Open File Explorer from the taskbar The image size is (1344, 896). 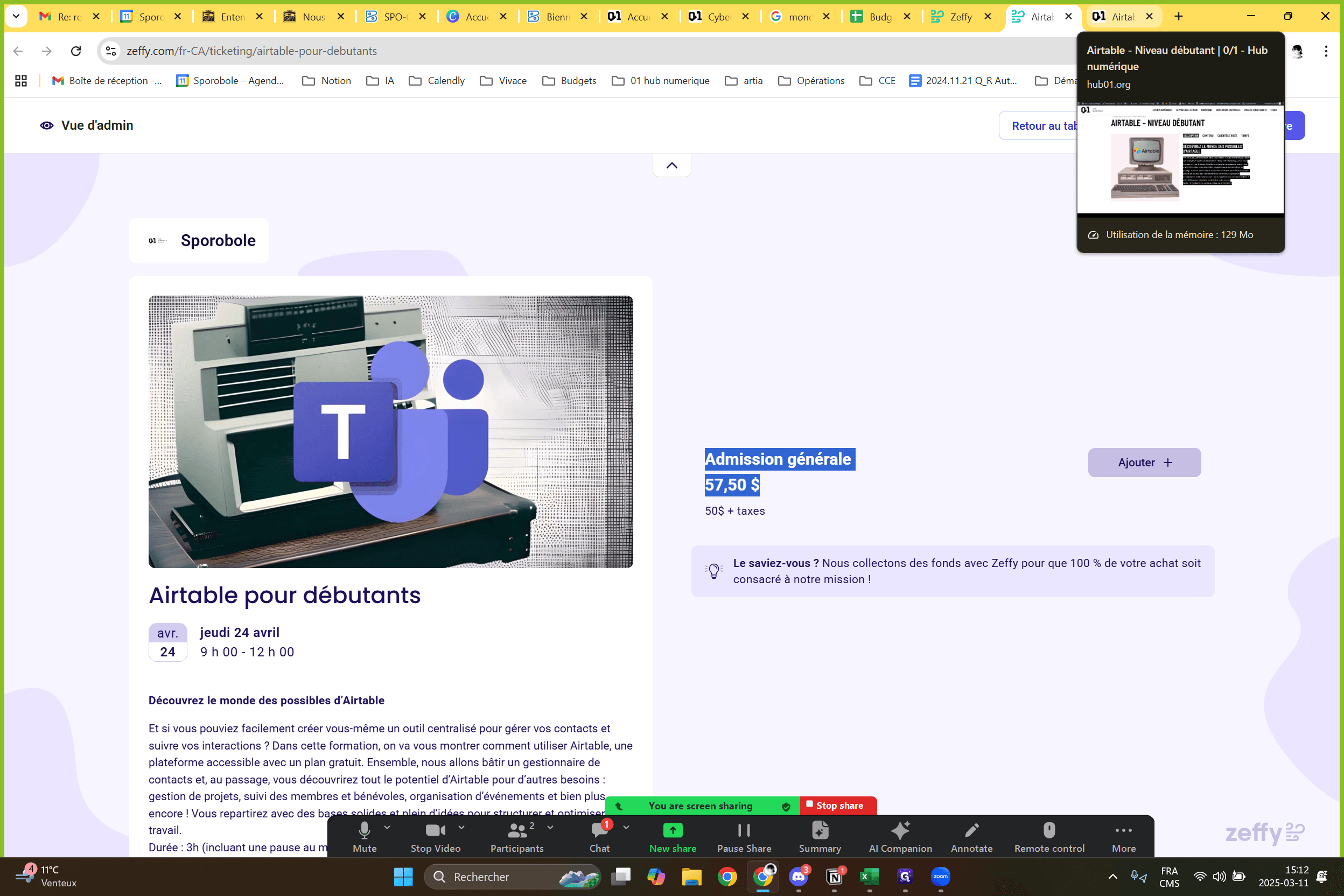pos(691,876)
